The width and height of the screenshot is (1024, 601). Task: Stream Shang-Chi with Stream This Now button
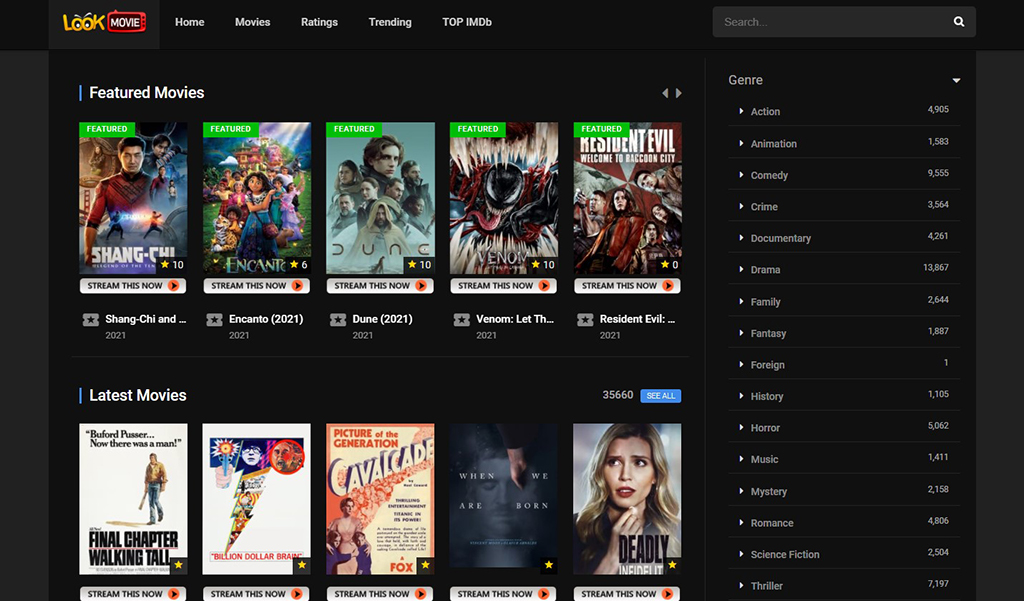point(133,285)
